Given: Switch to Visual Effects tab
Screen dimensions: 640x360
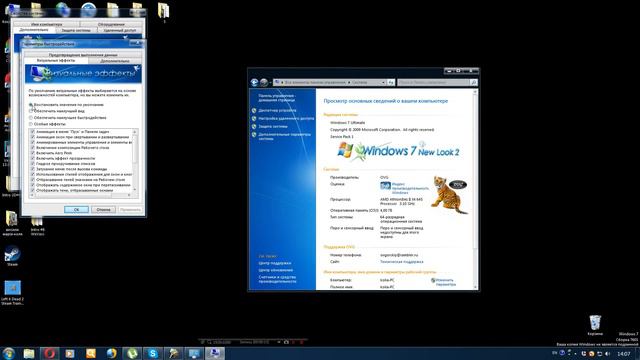Looking at the screenshot, I should pos(56,60).
